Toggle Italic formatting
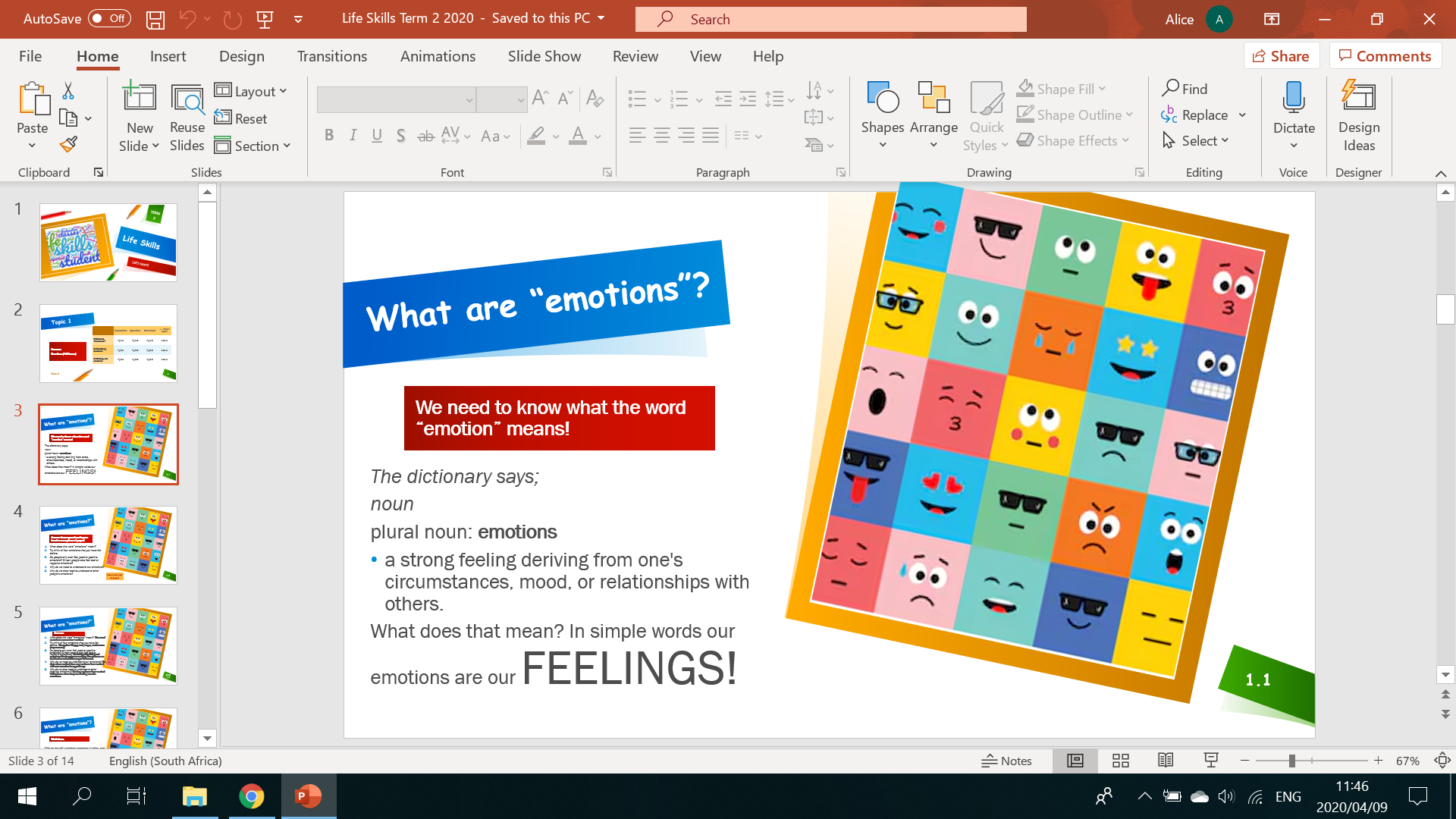1456x819 pixels. [x=353, y=136]
